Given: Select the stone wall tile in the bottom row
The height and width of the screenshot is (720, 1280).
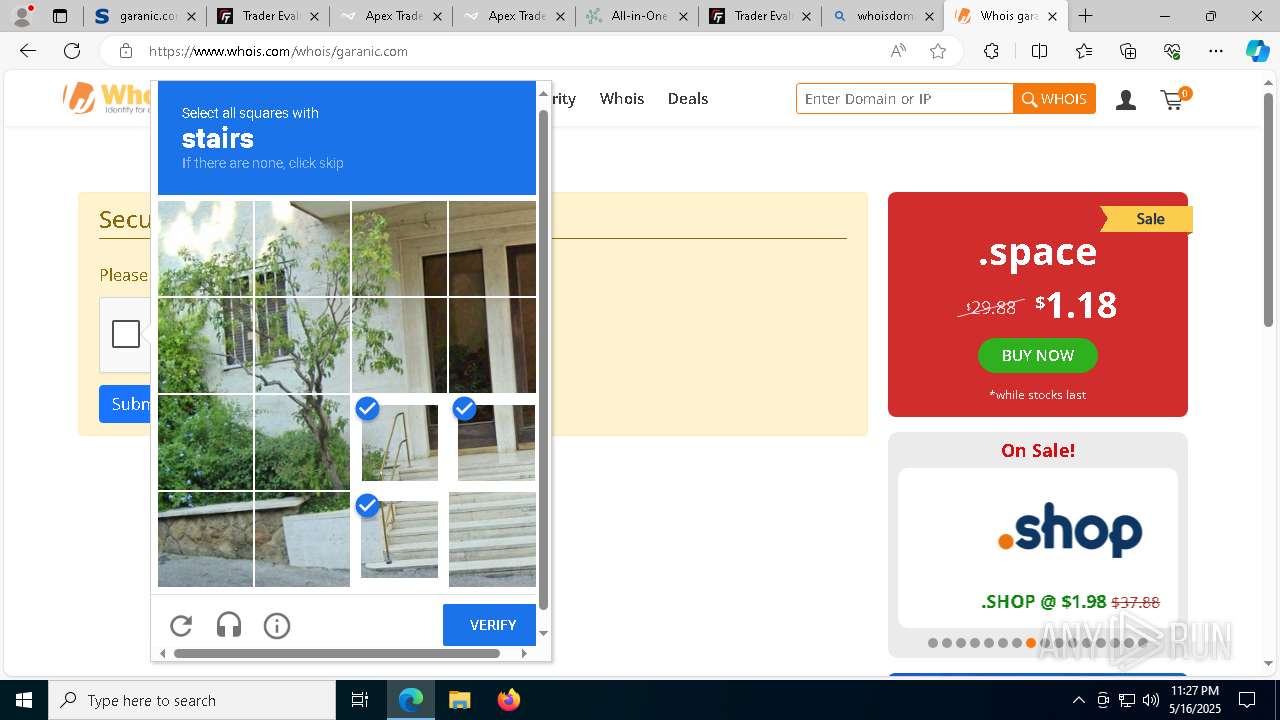Looking at the screenshot, I should 205,539.
